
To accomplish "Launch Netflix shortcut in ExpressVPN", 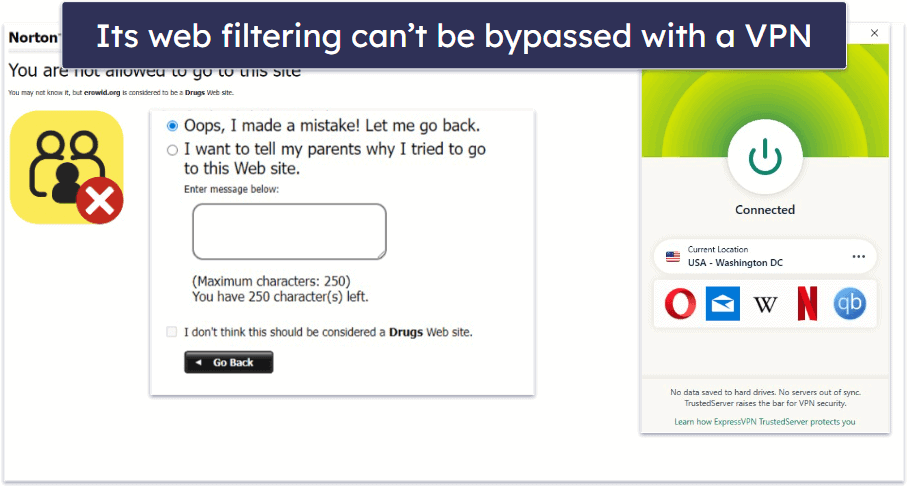I will 808,304.
